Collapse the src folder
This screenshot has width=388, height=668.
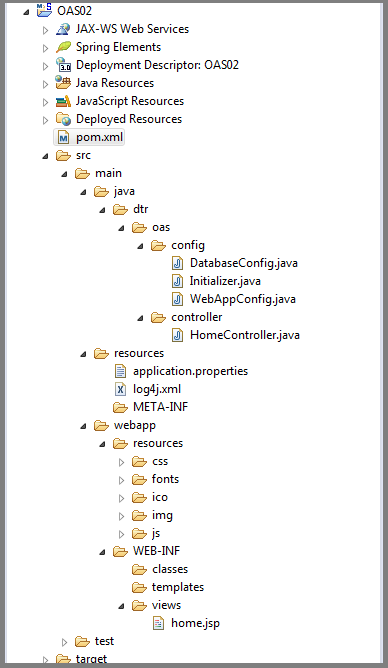(x=46, y=156)
